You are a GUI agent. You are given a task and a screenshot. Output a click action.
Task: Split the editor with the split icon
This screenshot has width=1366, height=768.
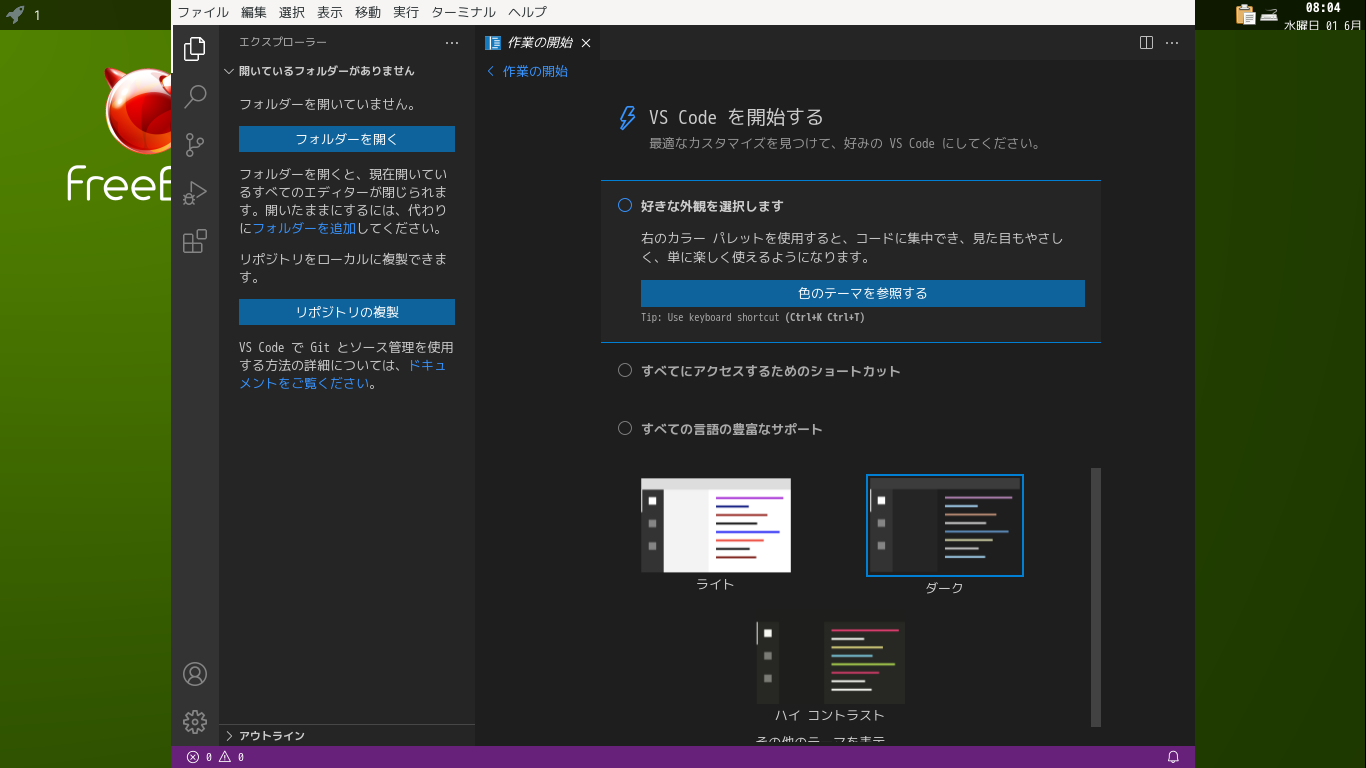(x=1146, y=43)
